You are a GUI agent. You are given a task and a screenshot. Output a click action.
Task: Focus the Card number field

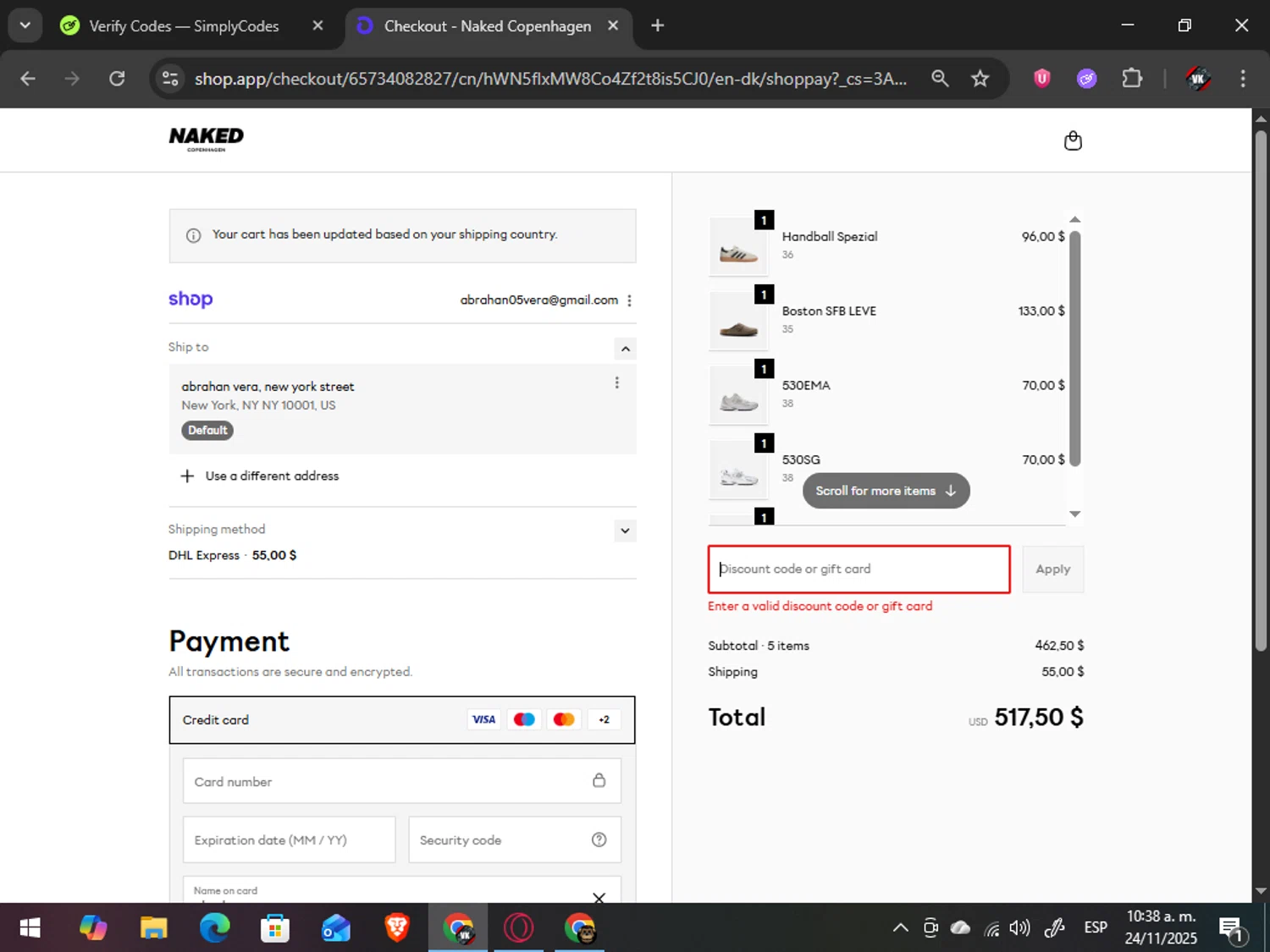pyautogui.click(x=402, y=780)
